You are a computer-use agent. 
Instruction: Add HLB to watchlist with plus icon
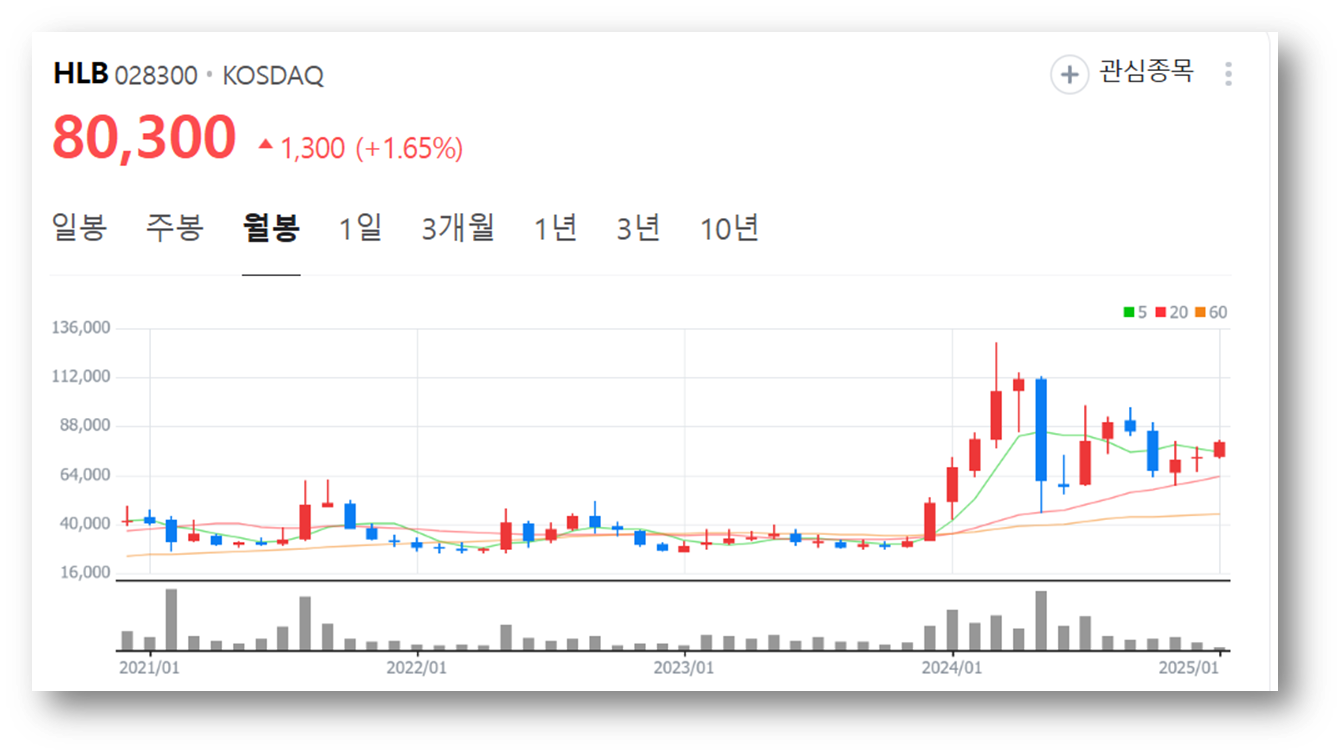[1069, 74]
